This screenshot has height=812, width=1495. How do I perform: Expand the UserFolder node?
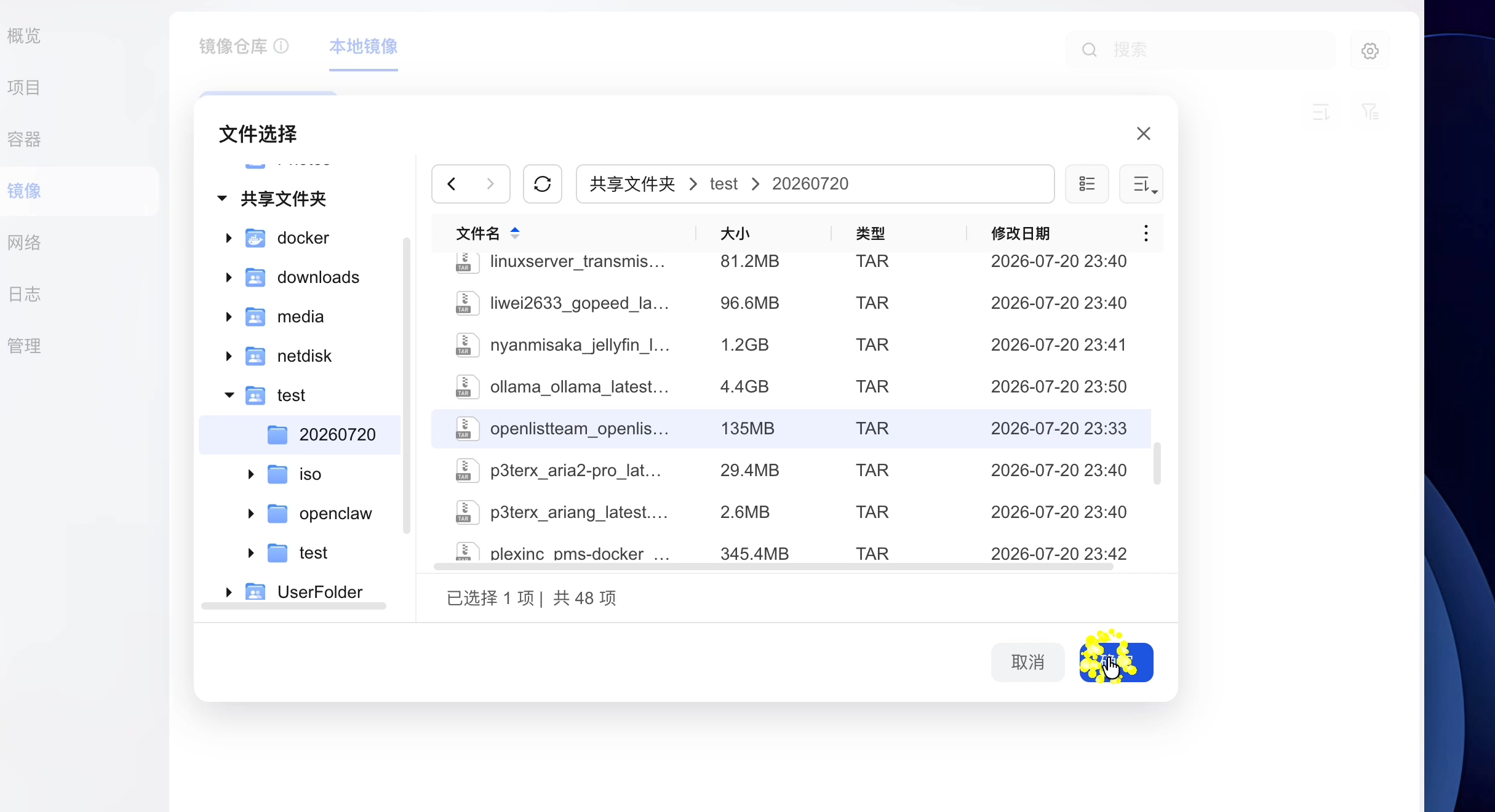229,592
